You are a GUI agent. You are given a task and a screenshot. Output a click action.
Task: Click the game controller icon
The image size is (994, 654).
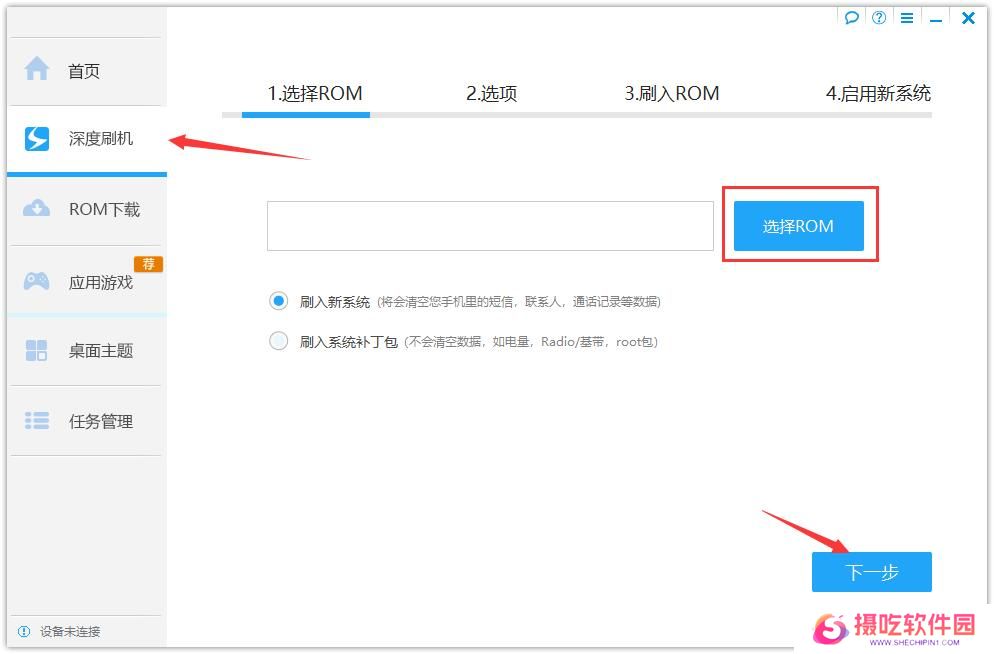[x=37, y=281]
